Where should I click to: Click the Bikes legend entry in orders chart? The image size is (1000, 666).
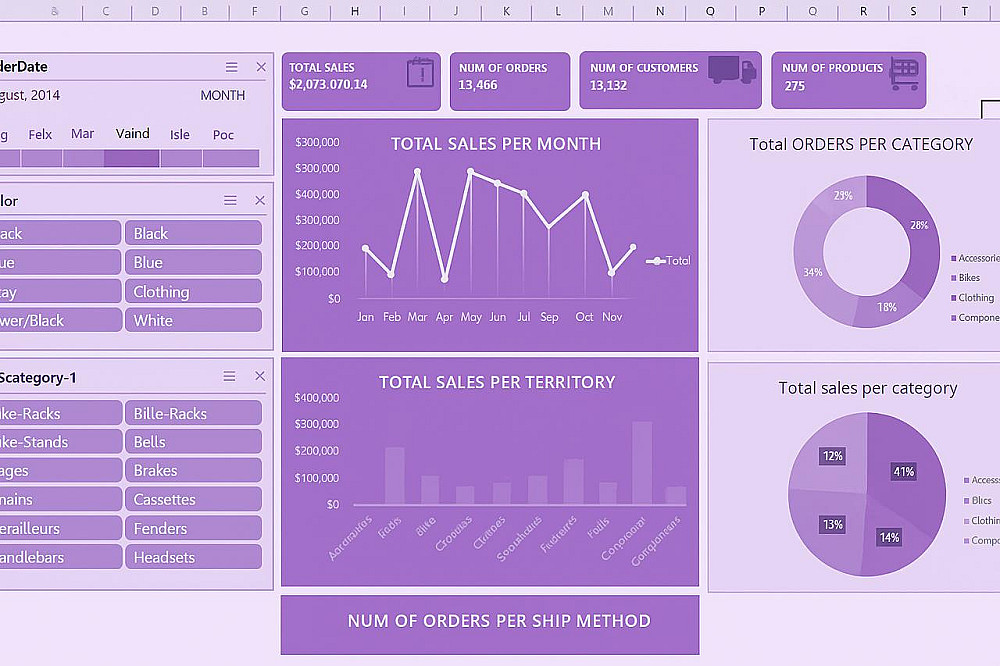click(965, 278)
